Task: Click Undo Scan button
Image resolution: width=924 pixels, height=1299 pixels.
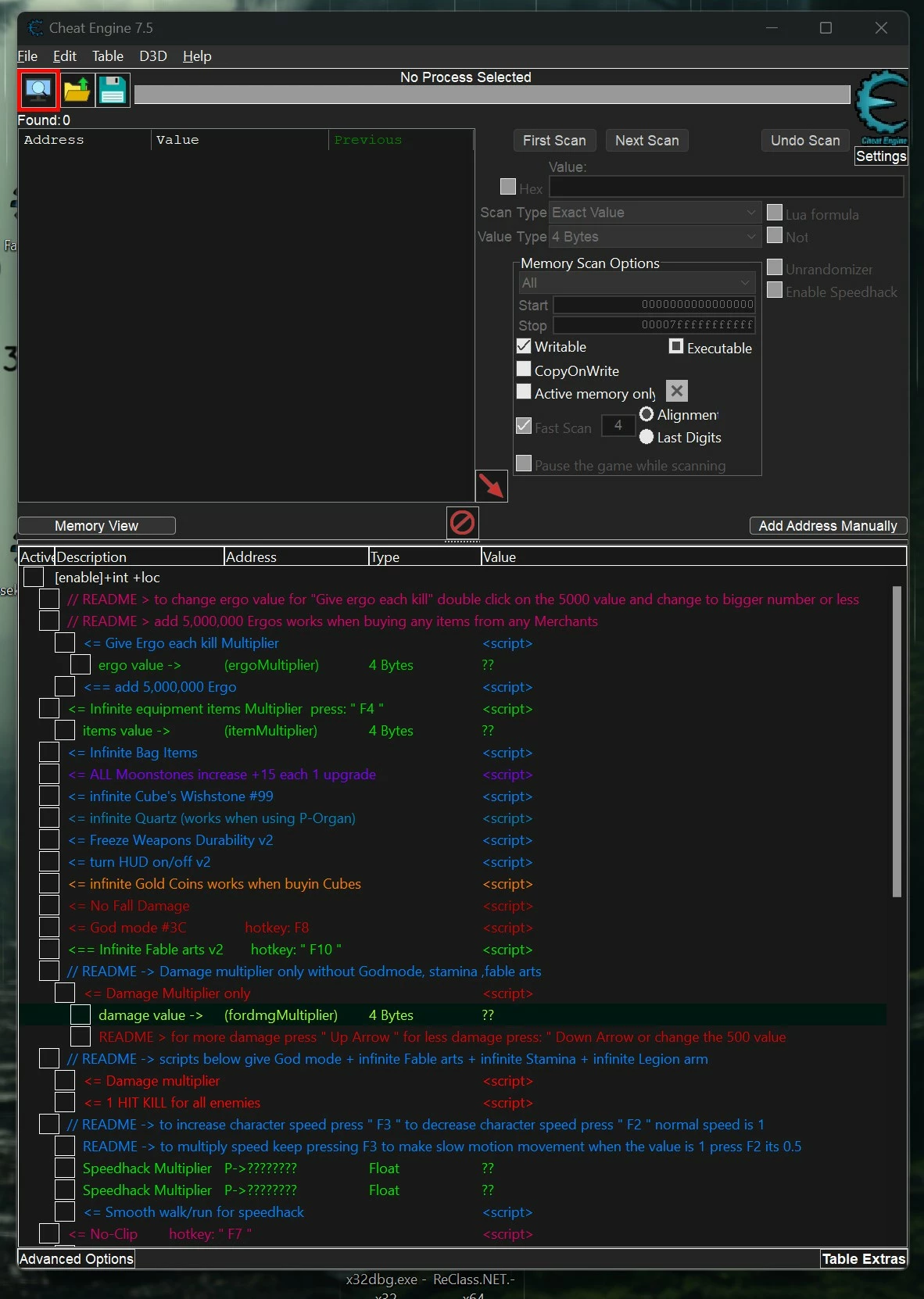Action: pos(805,141)
